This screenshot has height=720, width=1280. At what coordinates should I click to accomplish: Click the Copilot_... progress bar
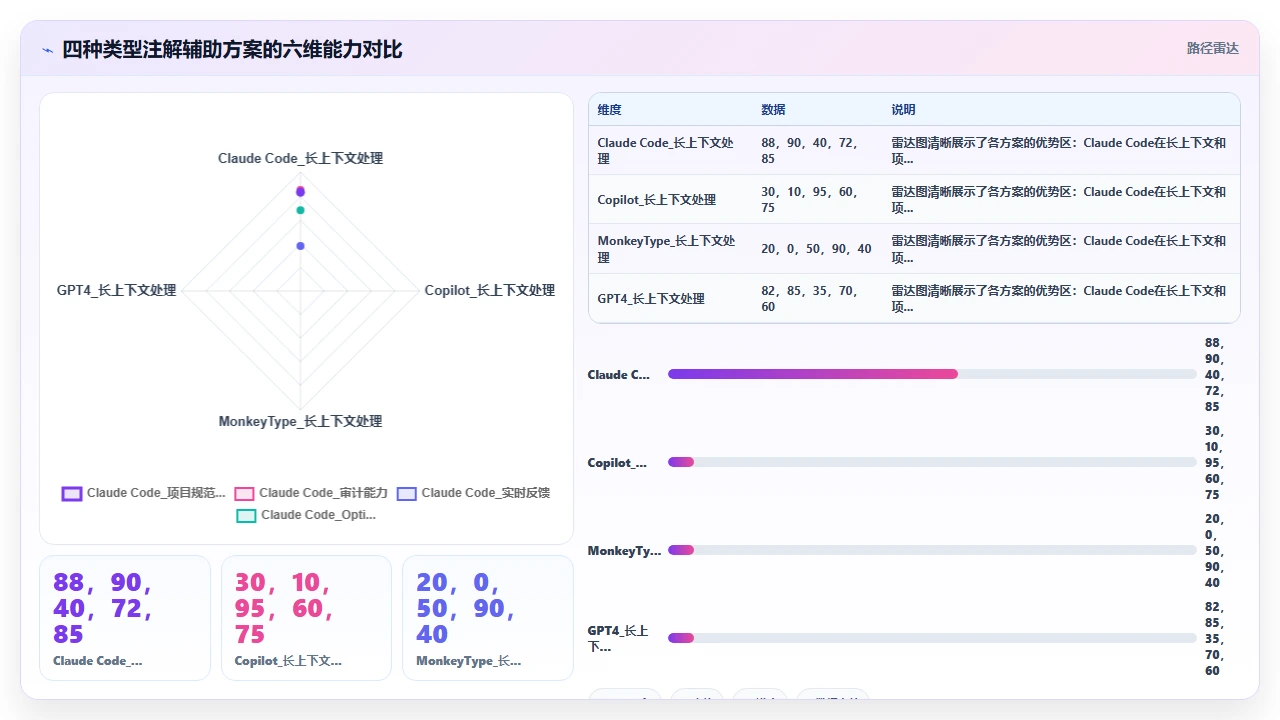click(x=932, y=462)
